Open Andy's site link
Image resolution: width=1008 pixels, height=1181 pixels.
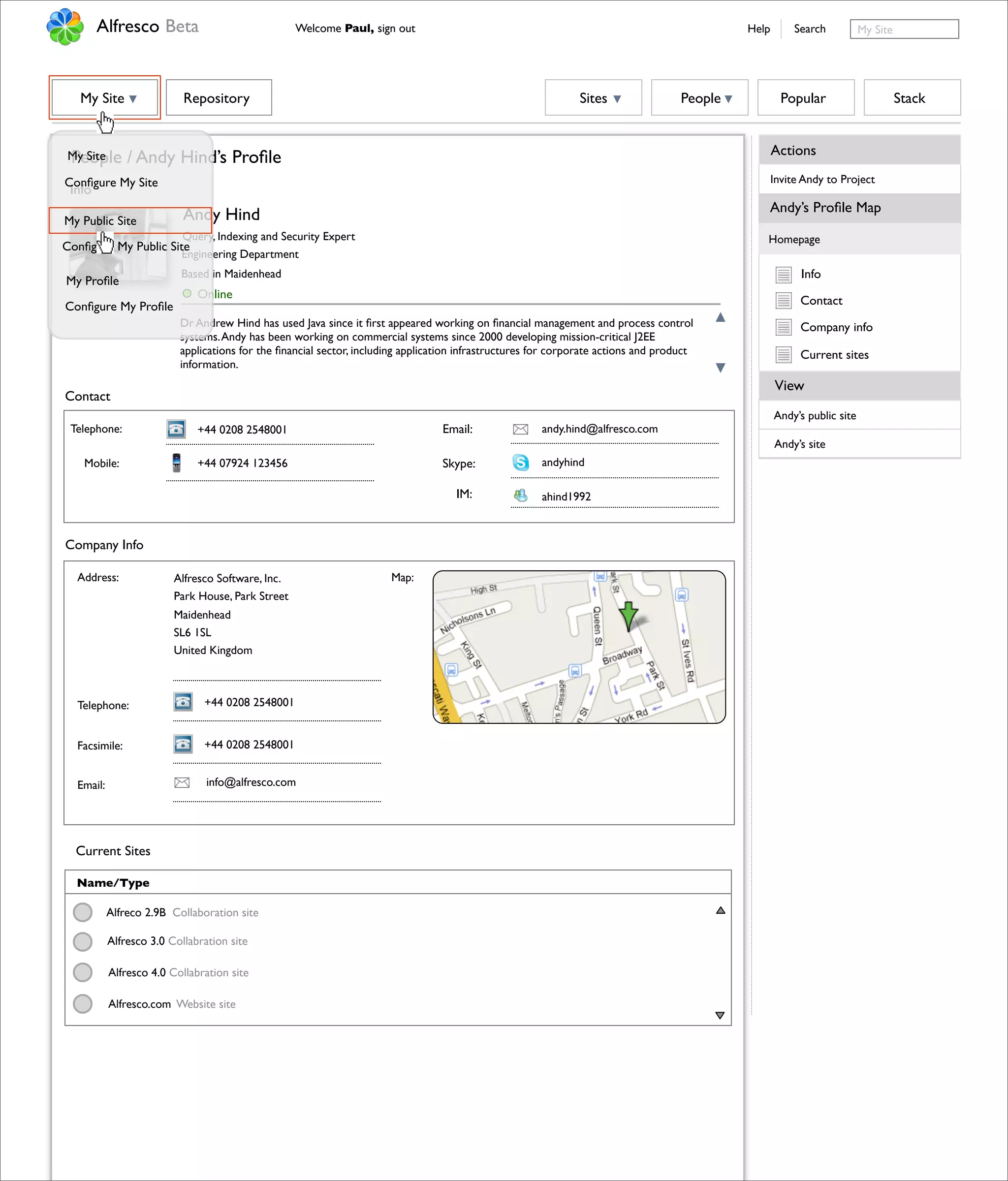799,444
